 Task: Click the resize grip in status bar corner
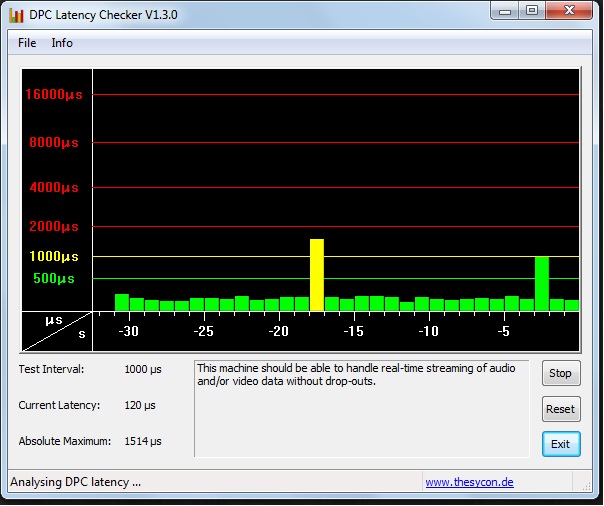pos(586,486)
